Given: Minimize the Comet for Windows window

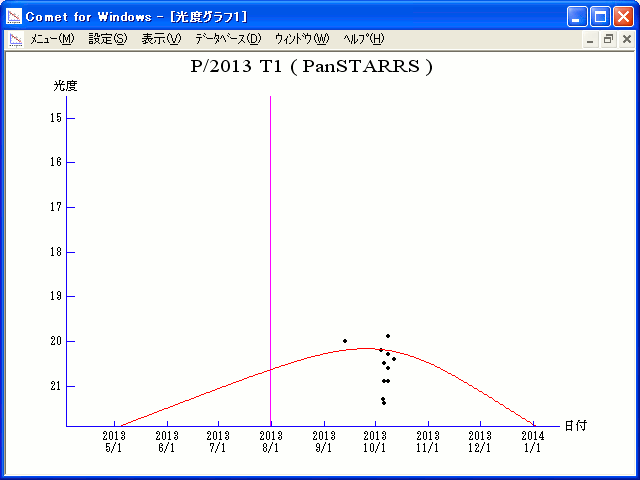Looking at the screenshot, I should (577, 17).
